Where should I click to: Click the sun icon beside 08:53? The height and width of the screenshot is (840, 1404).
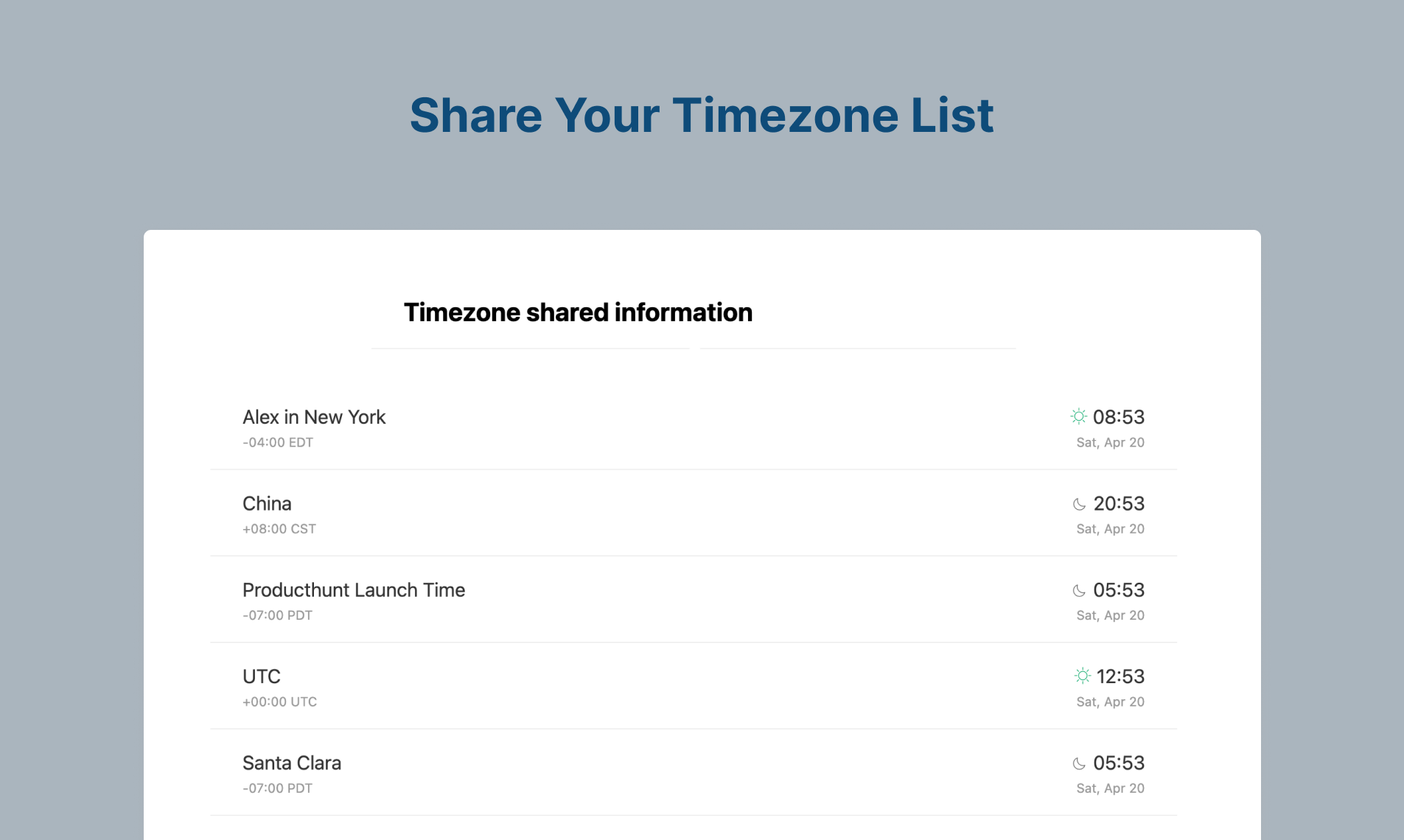(x=1078, y=416)
